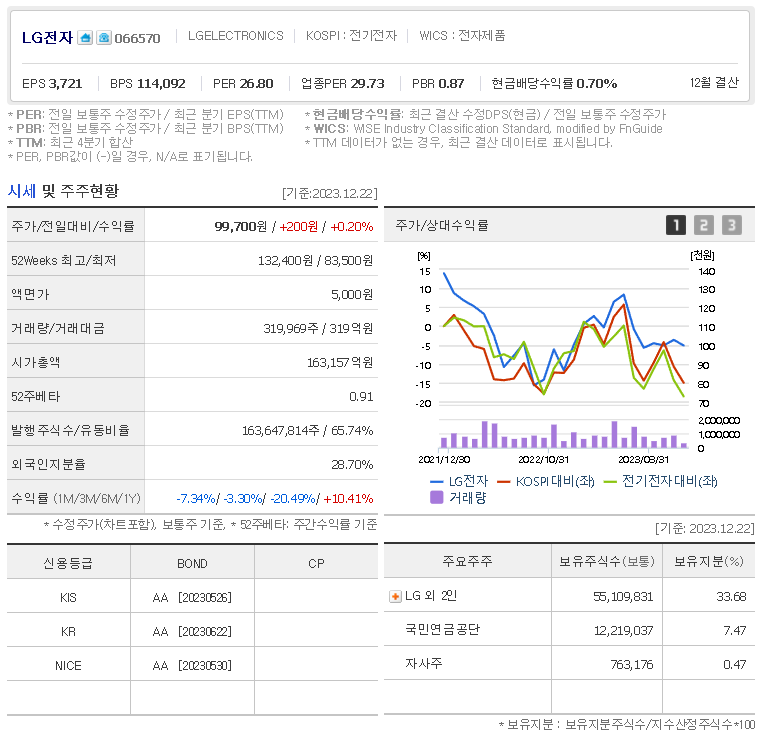
Task: Toggle the 전기전자대비(좌) legend line
Action: pos(660,482)
